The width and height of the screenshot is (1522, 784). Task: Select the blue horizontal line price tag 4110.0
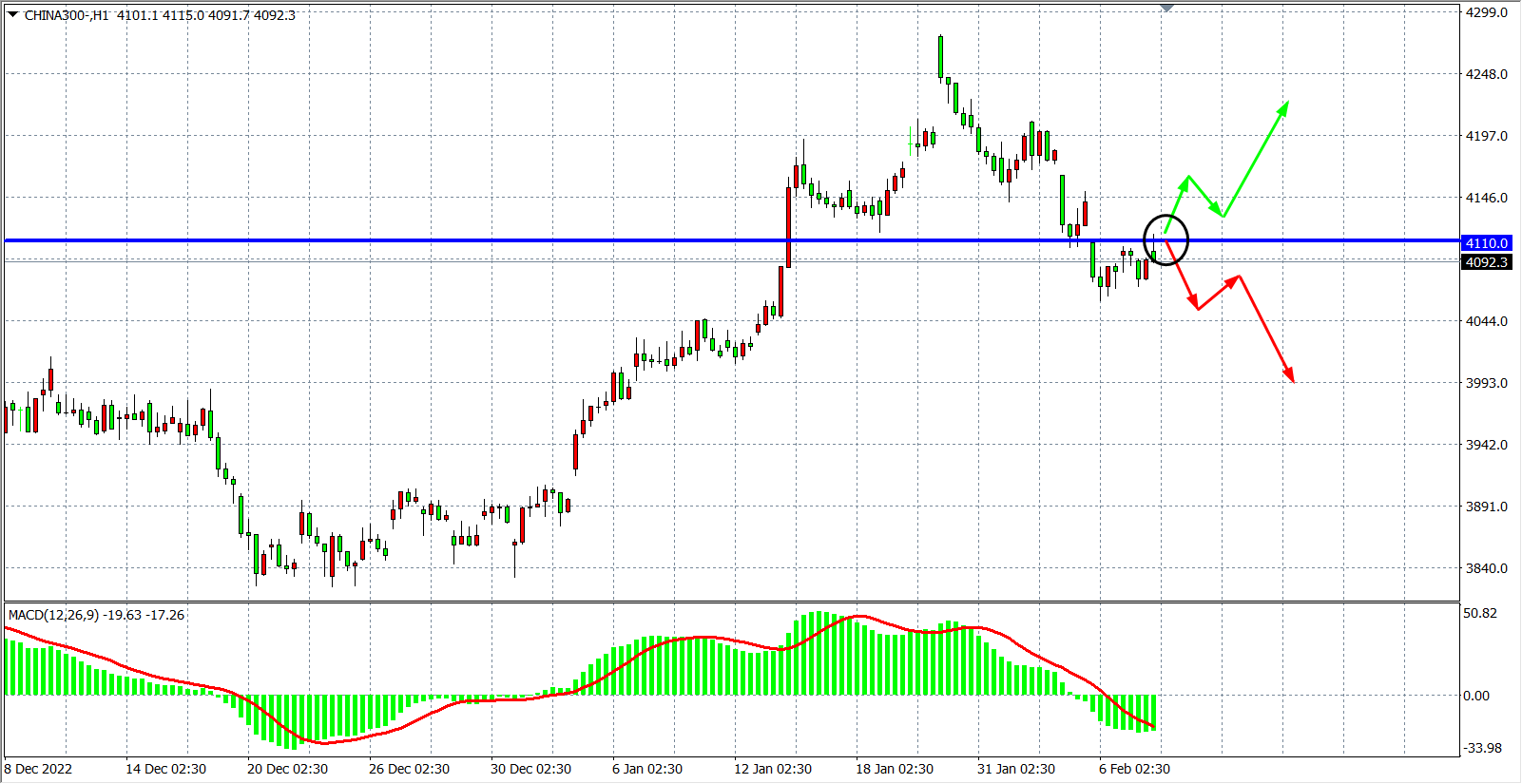(x=1486, y=243)
